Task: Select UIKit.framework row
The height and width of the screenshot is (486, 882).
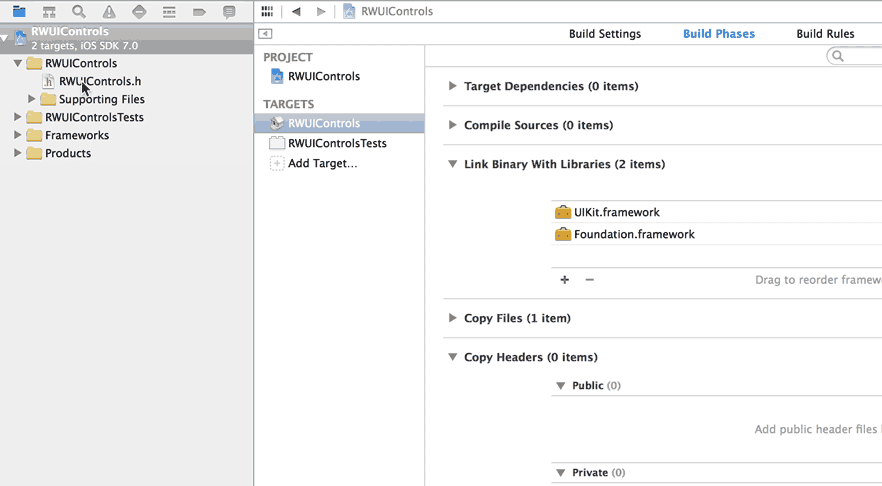Action: [717, 212]
